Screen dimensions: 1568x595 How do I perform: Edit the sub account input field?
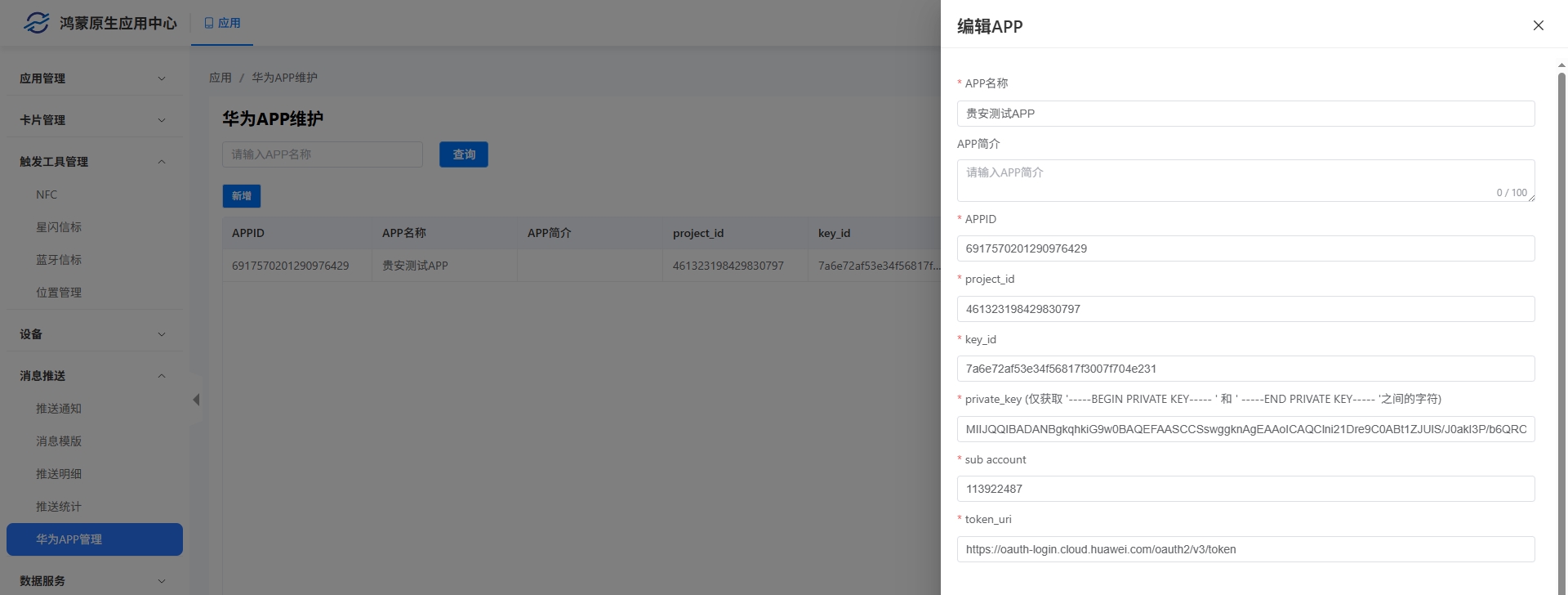1245,489
